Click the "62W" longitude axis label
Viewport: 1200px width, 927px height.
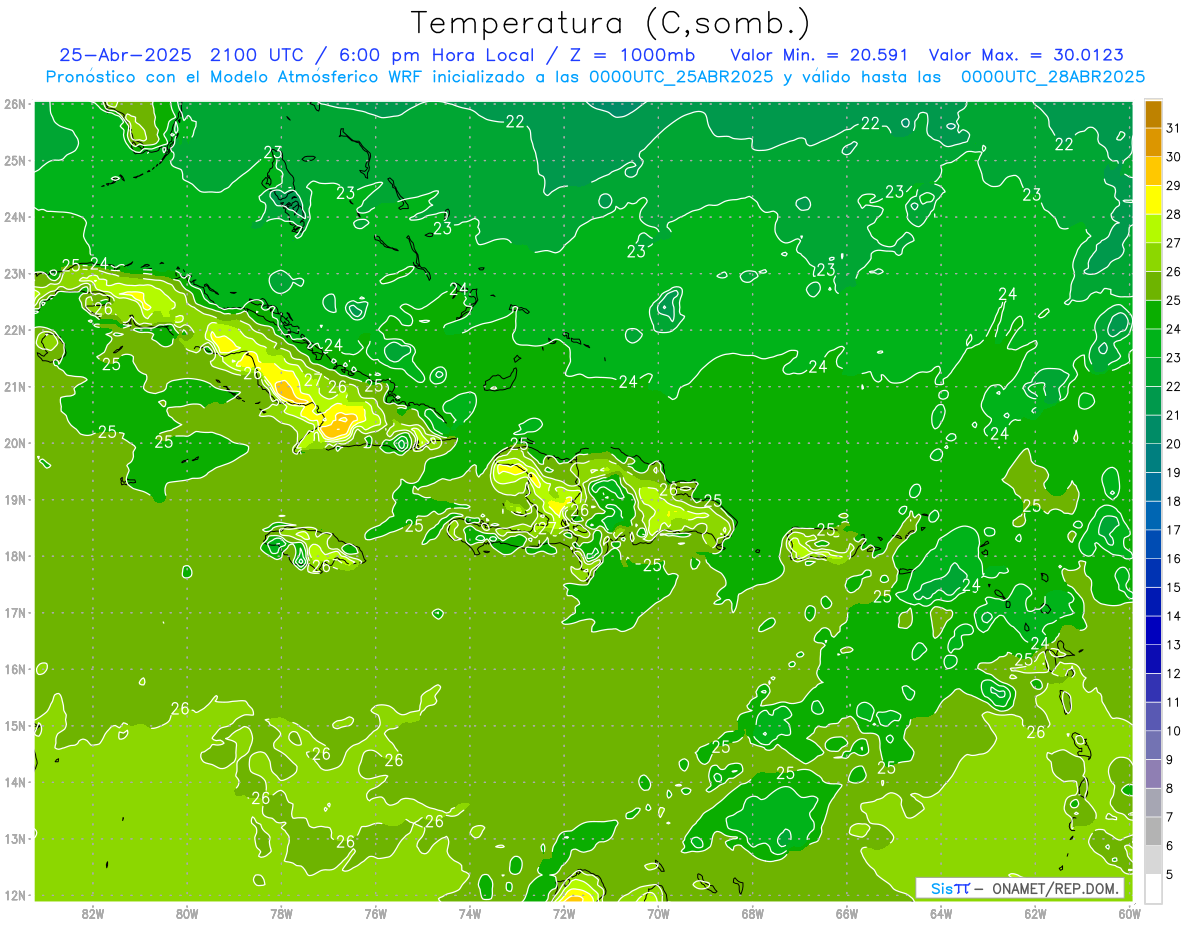(1036, 913)
